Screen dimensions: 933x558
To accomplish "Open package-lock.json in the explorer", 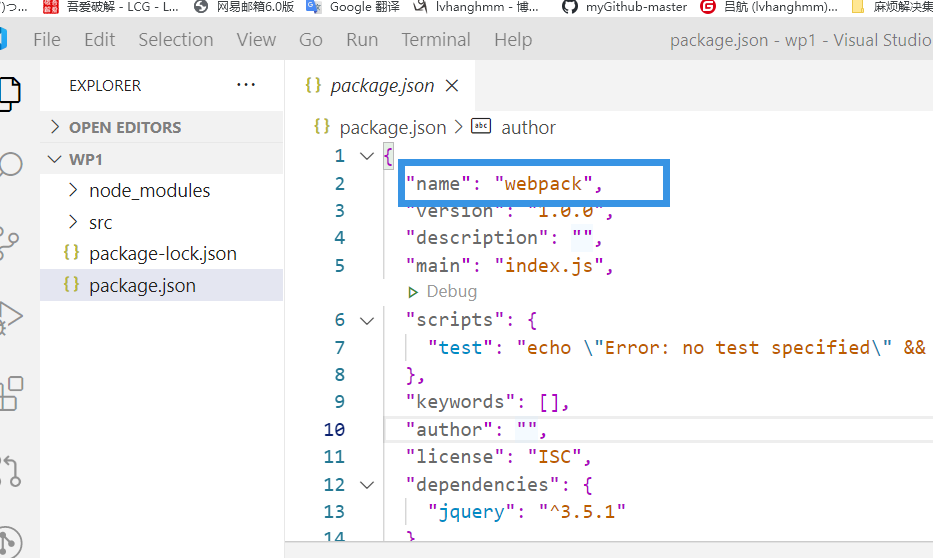I will click(x=161, y=253).
